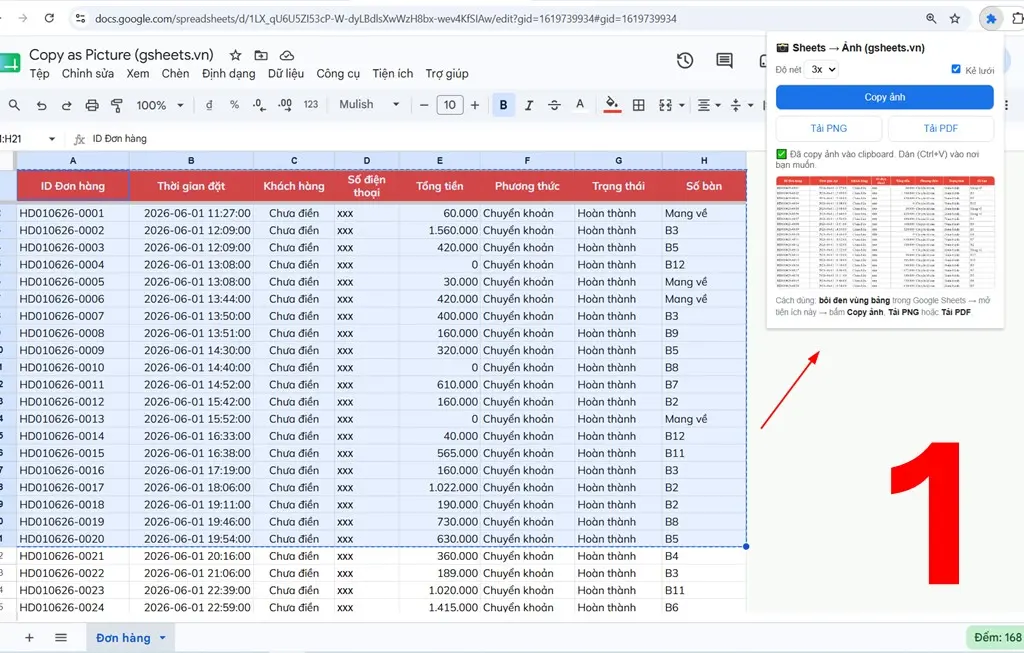Open the text color picker
The image size is (1024, 653).
(579, 104)
